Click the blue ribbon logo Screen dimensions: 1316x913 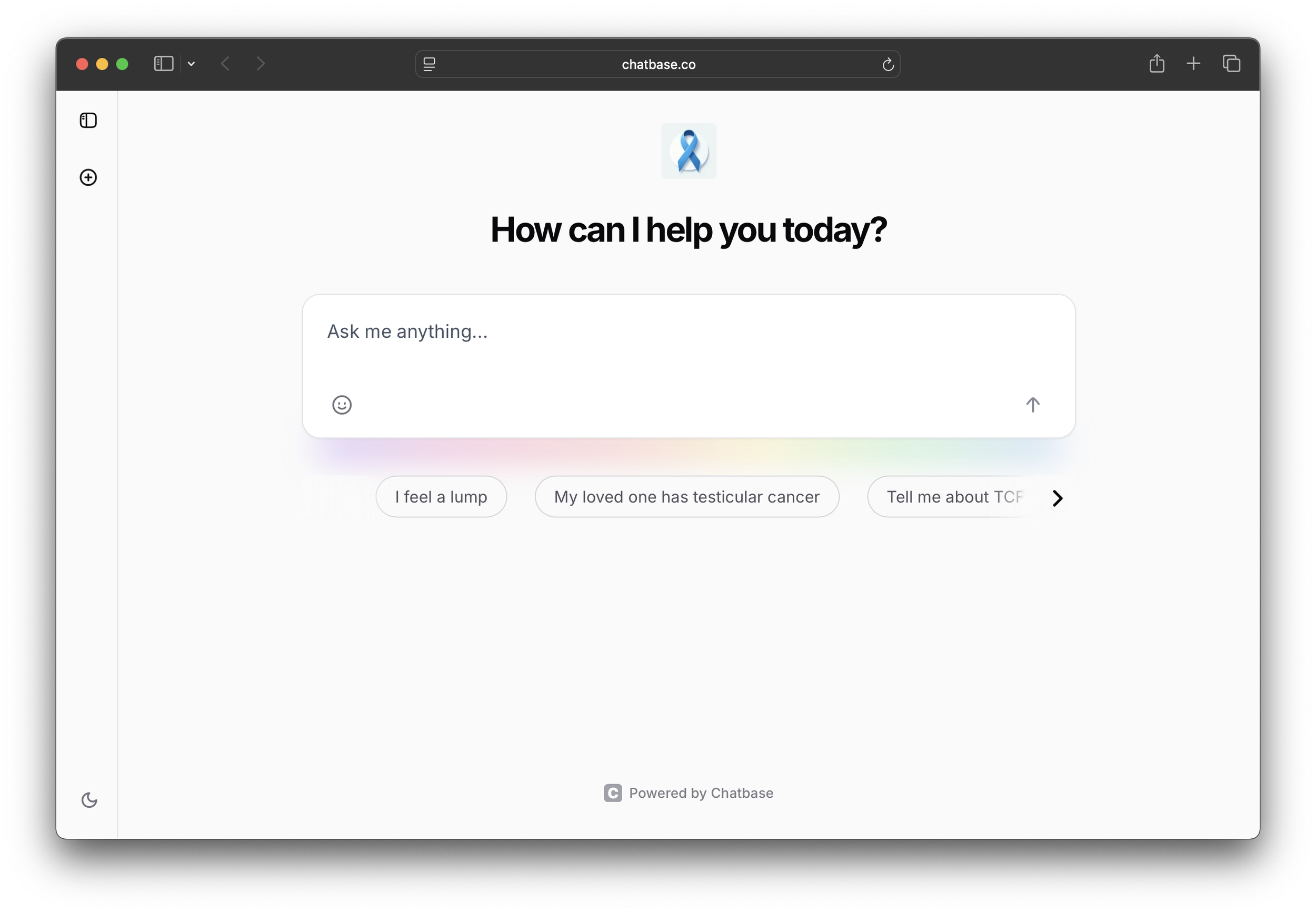coord(689,151)
